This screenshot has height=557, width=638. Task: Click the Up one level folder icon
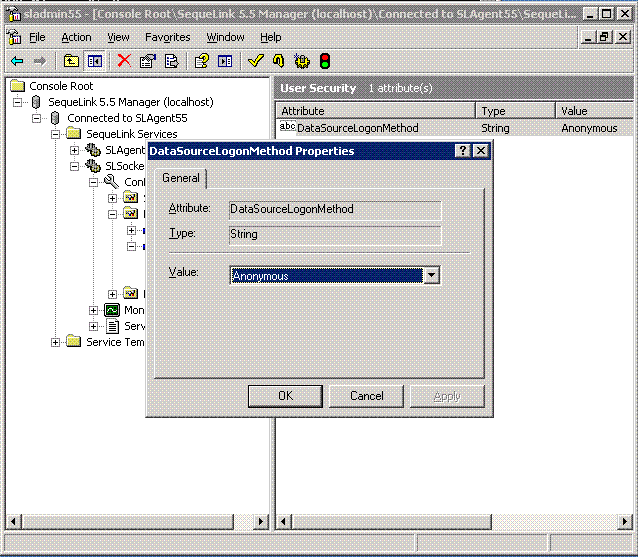(x=71, y=61)
